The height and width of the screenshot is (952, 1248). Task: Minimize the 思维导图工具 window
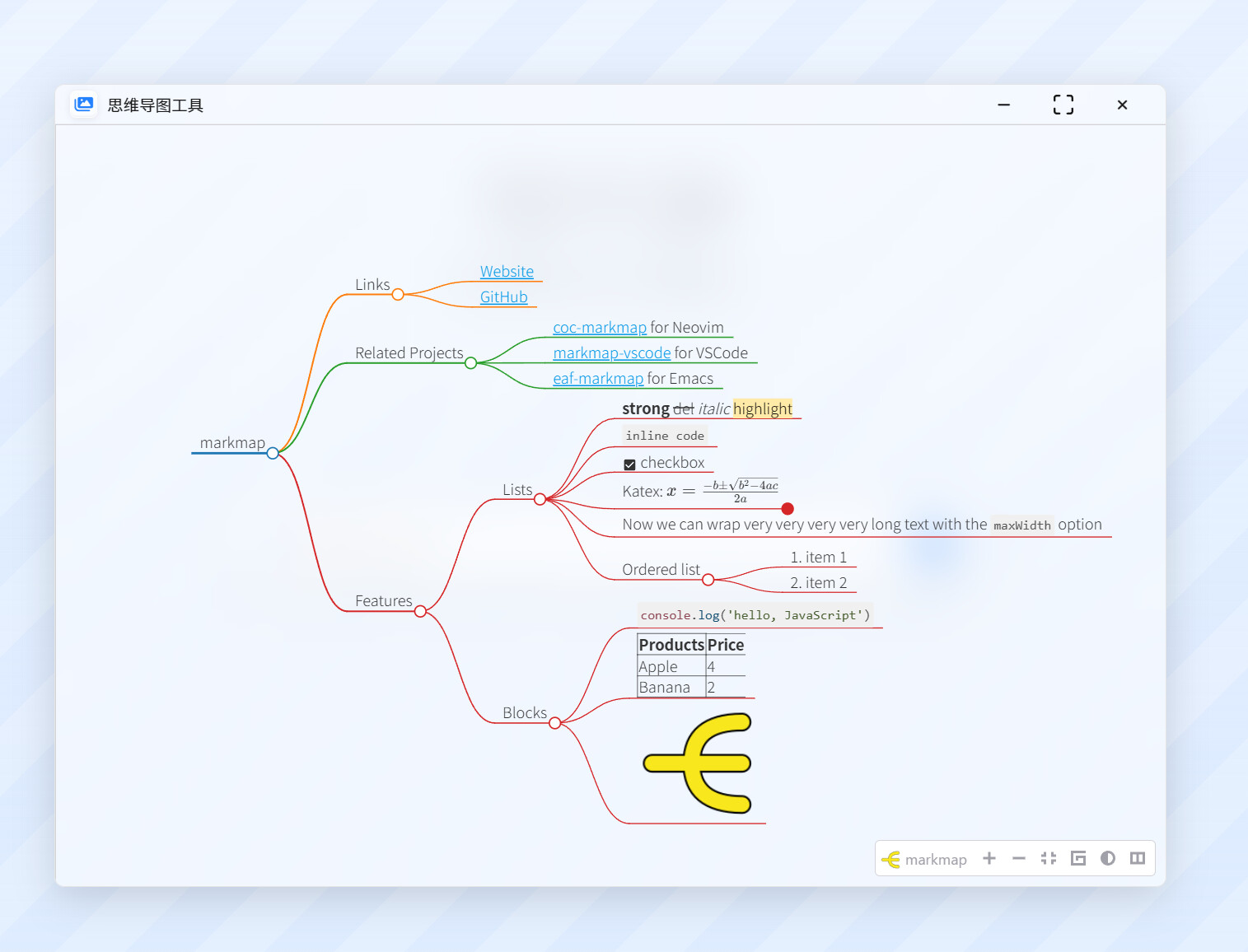pyautogui.click(x=1003, y=105)
